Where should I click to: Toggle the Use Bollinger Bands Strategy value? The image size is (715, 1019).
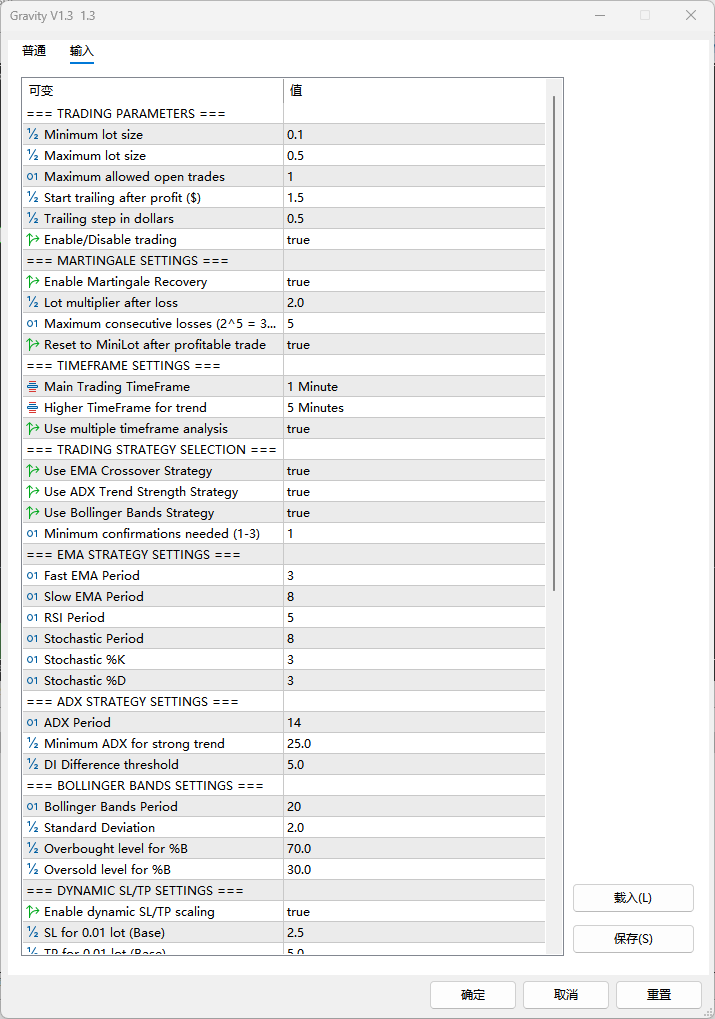point(413,513)
